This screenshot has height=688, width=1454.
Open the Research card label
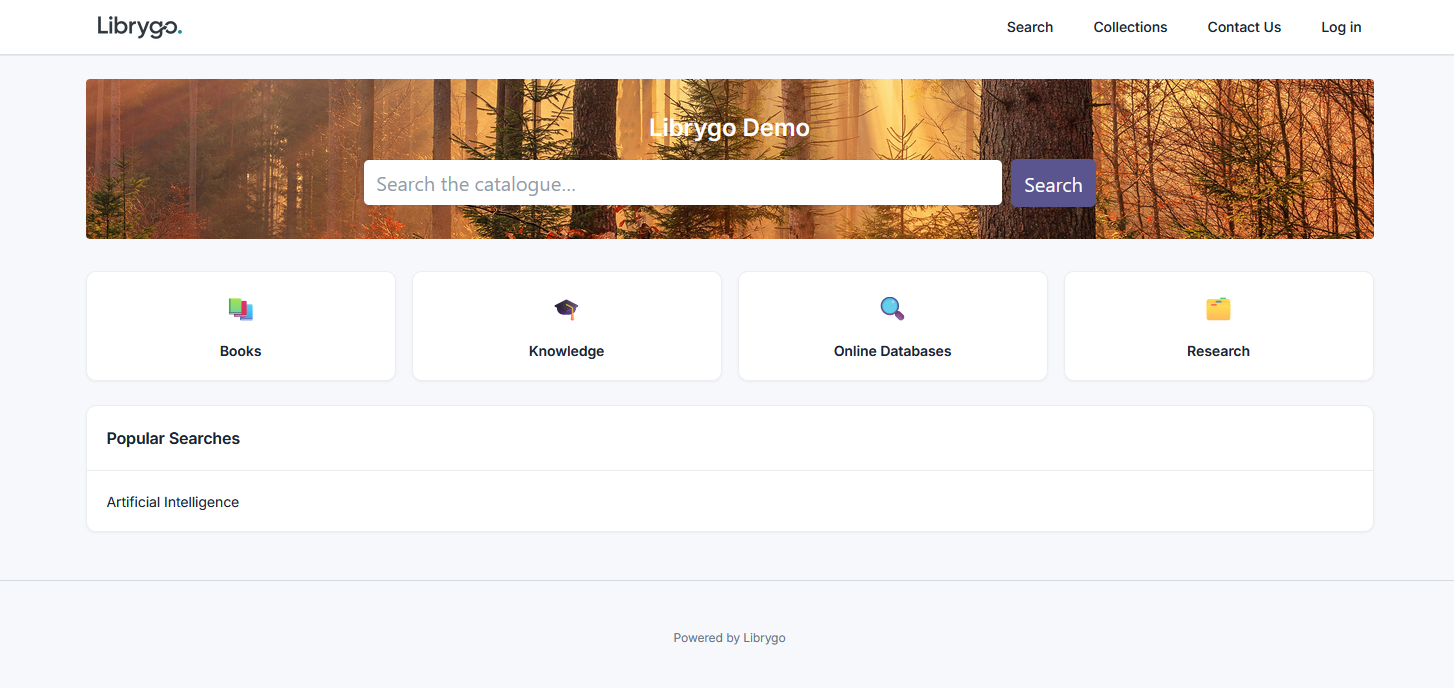1218,351
